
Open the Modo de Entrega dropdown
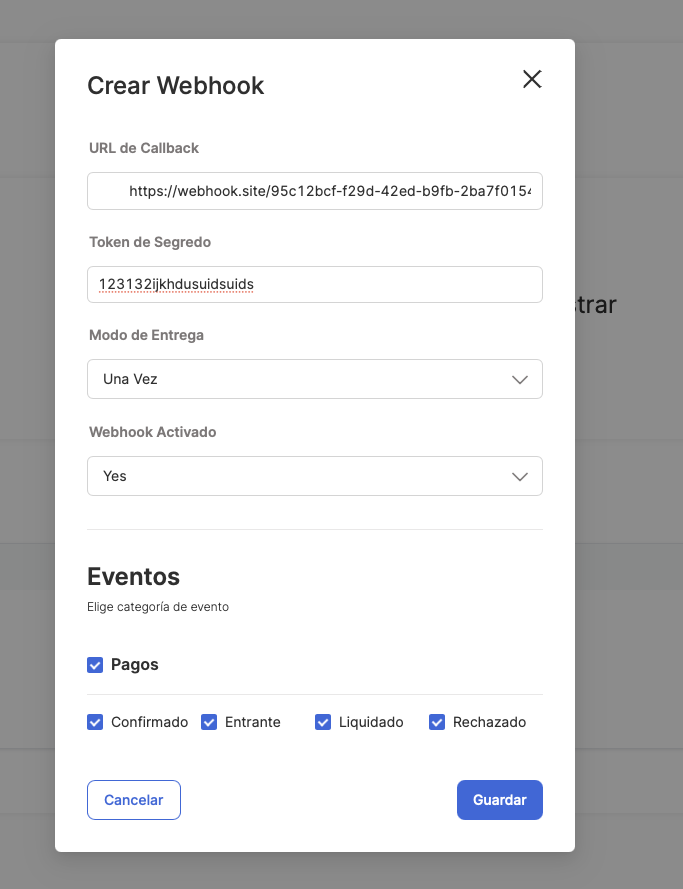tap(315, 379)
